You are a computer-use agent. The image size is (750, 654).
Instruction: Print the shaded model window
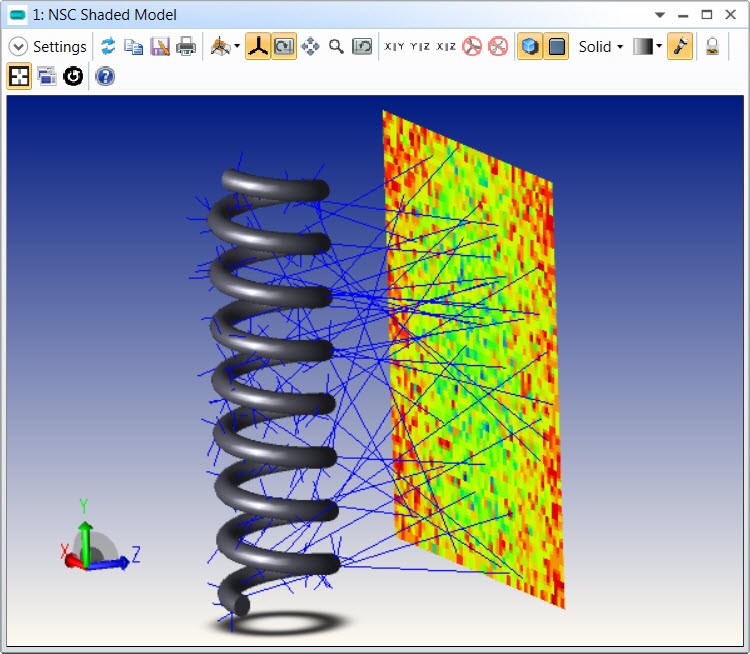click(x=186, y=46)
